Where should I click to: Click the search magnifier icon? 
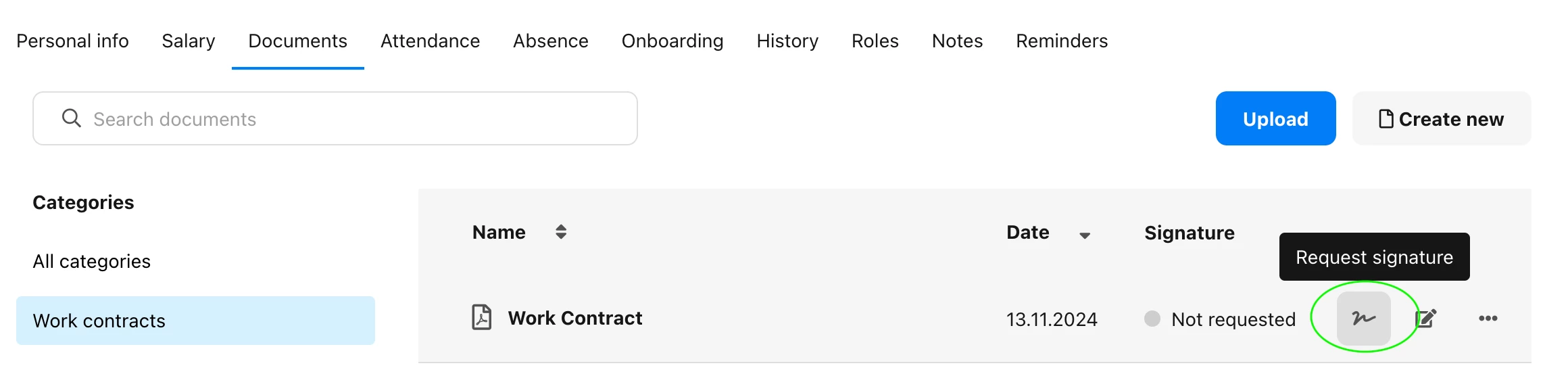(71, 118)
